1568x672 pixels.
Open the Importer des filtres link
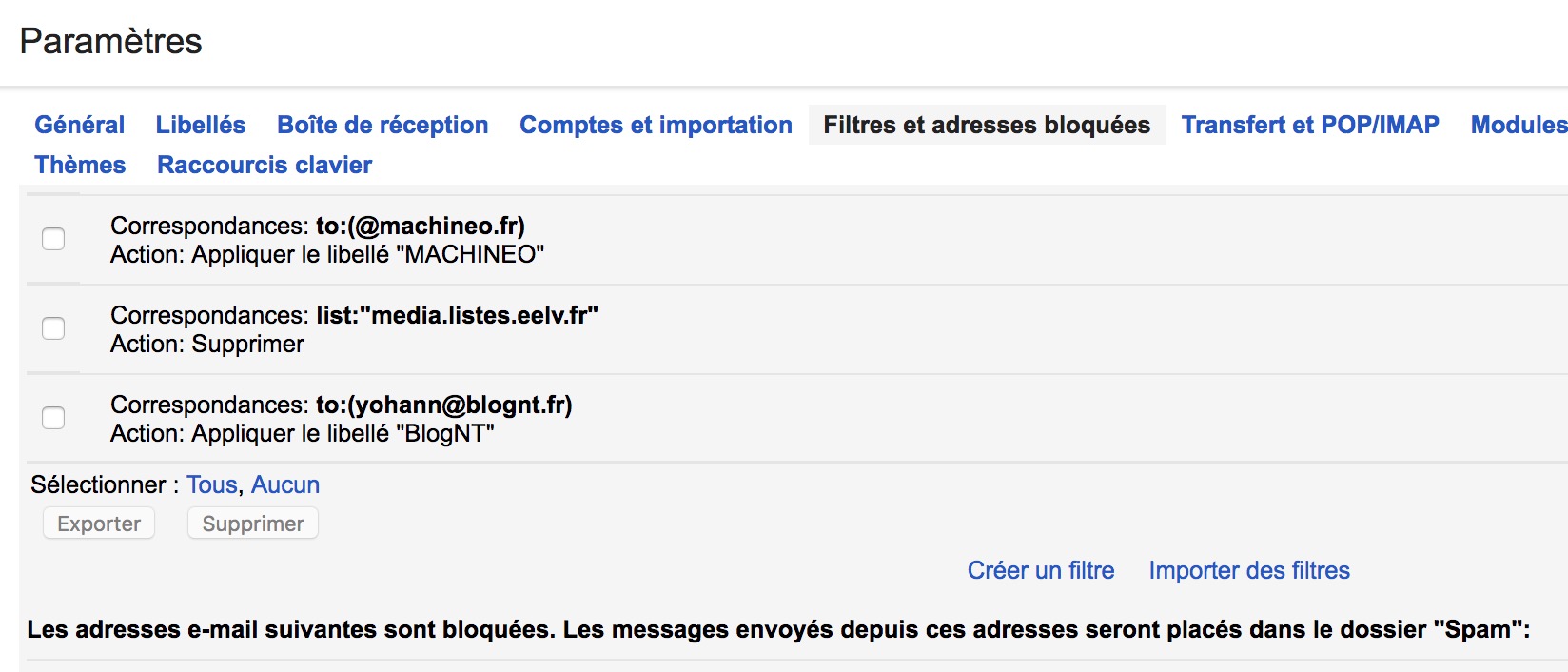pos(1249,570)
